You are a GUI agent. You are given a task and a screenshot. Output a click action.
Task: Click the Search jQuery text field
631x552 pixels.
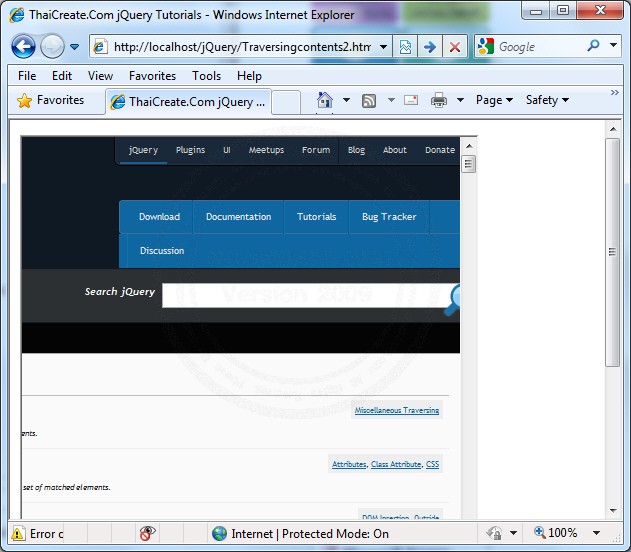[304, 296]
